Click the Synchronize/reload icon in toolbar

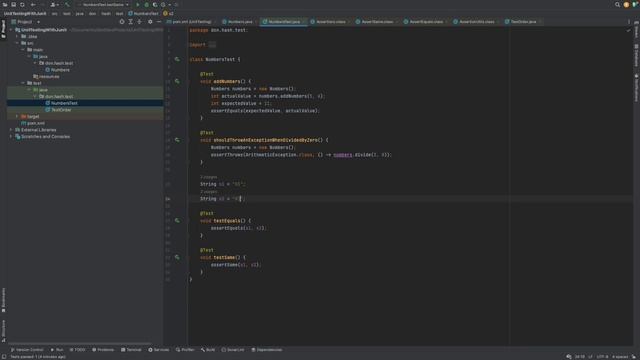point(22,4)
